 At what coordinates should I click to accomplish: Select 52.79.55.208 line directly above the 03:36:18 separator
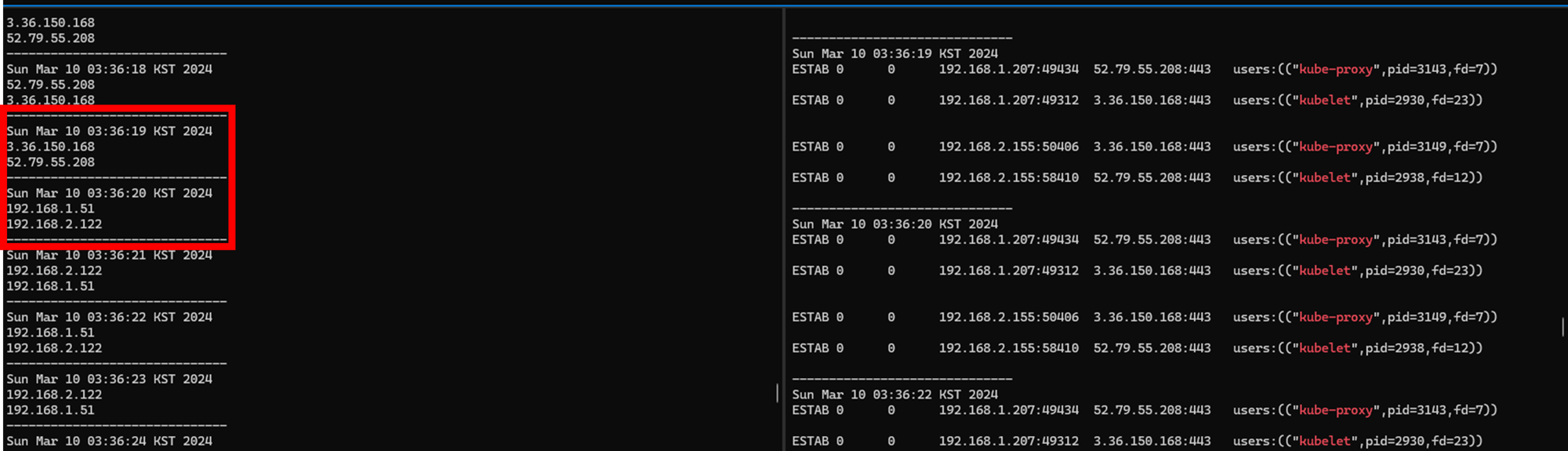click(x=50, y=38)
